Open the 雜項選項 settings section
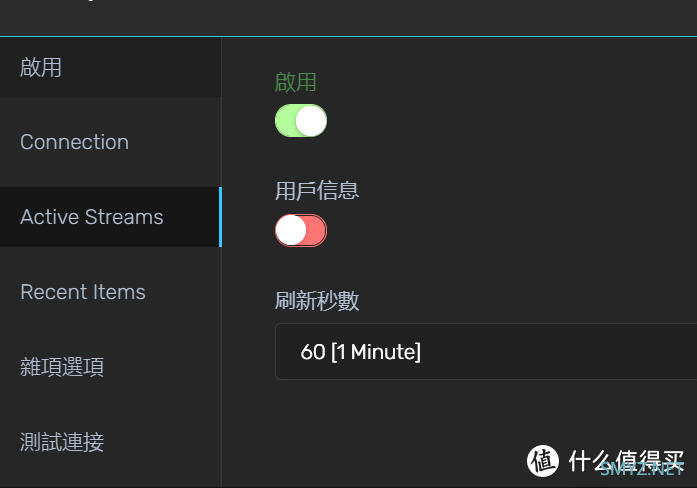 110,367
